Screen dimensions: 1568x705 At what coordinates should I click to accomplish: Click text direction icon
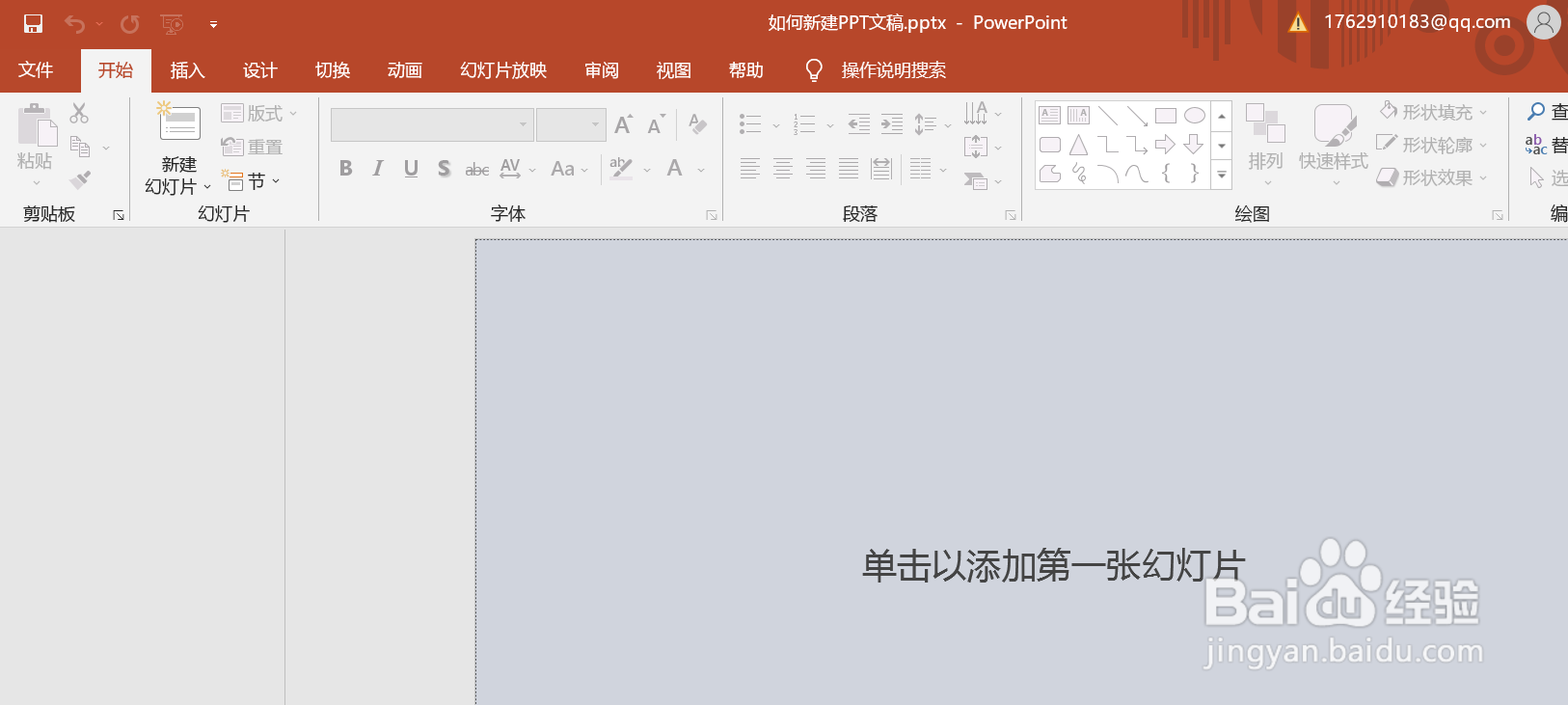(976, 113)
